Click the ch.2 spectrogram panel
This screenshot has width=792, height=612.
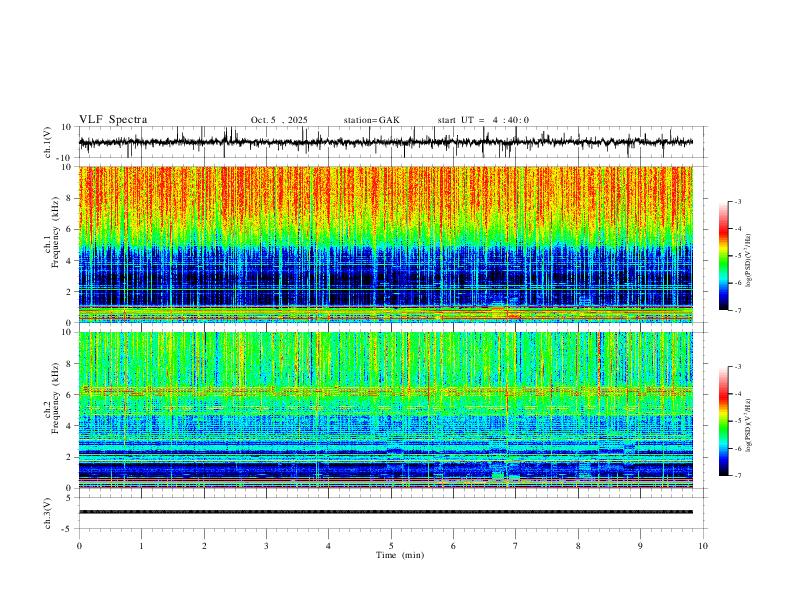point(386,410)
